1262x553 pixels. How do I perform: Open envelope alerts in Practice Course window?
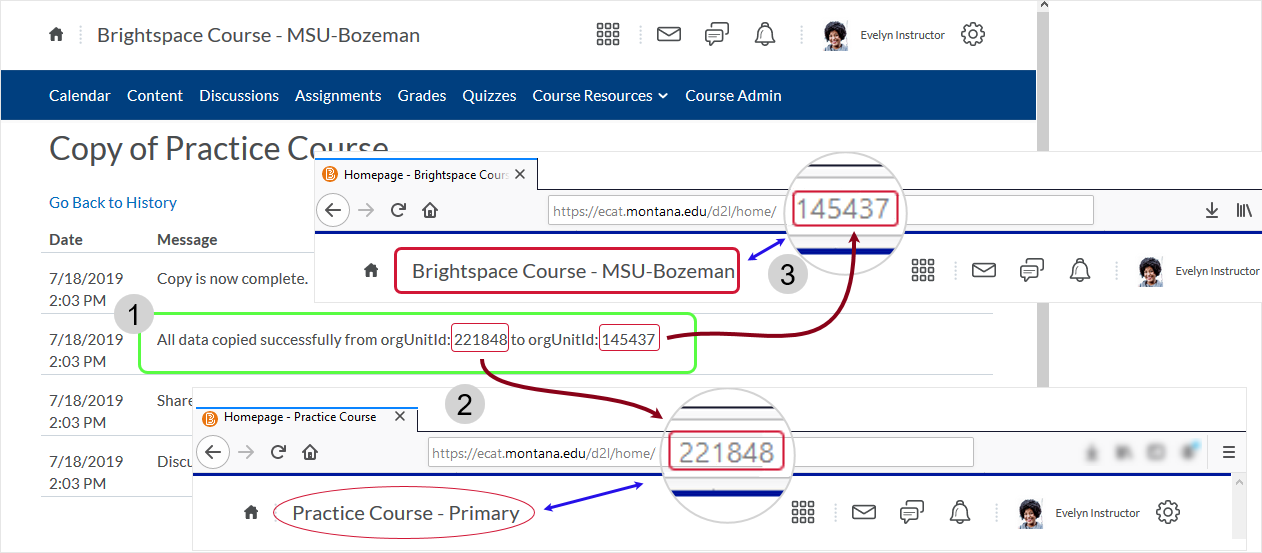864,512
